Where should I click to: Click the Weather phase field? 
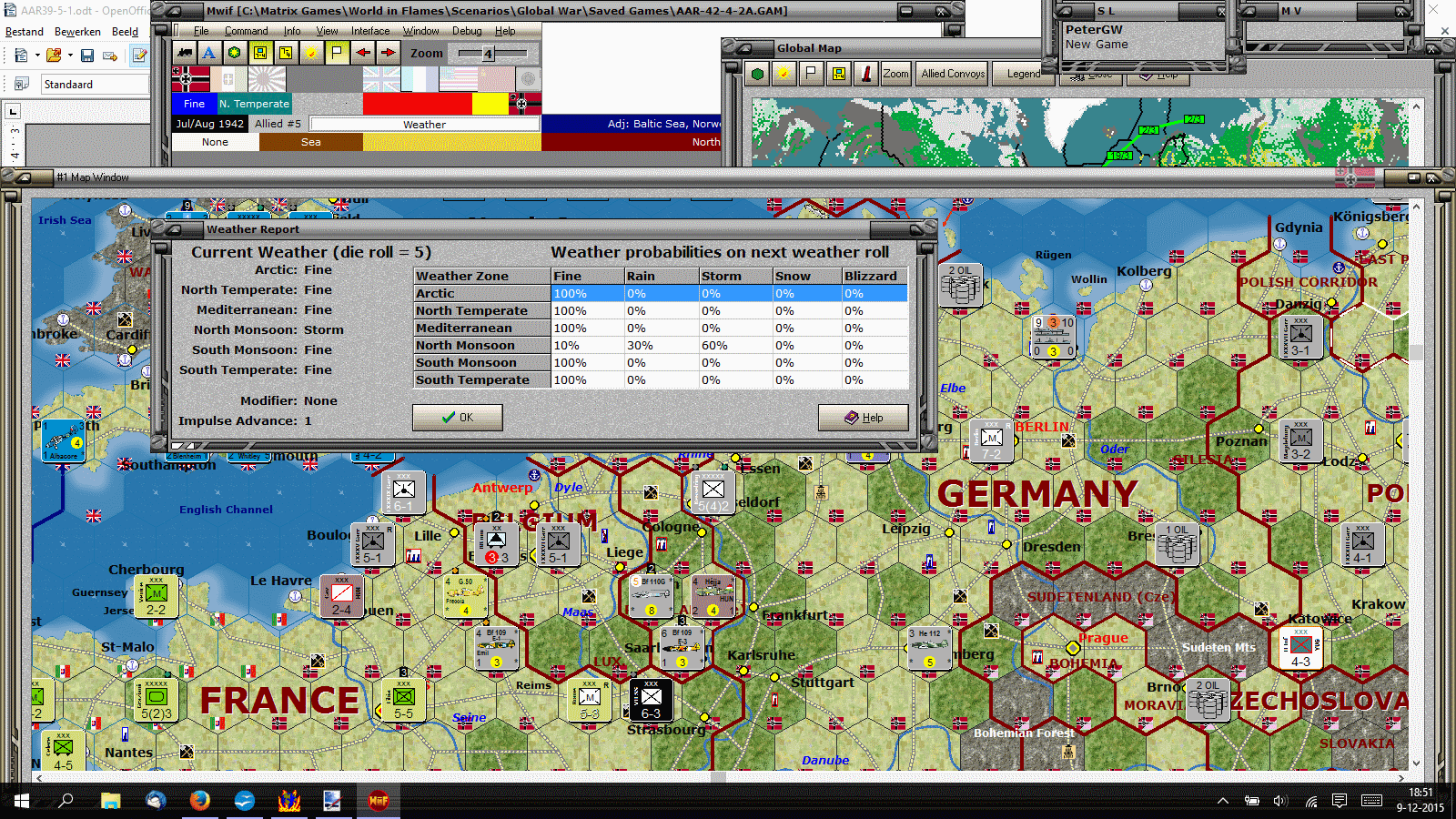(425, 124)
